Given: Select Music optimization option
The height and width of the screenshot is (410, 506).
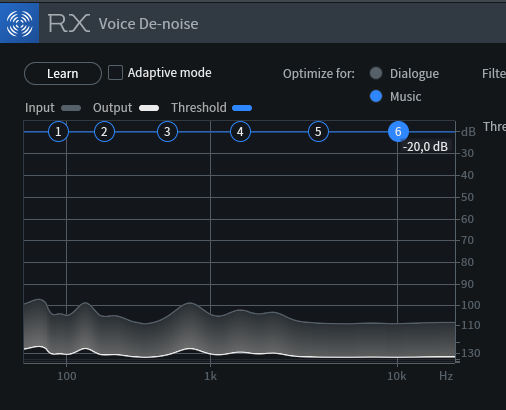Looking at the screenshot, I should [376, 96].
